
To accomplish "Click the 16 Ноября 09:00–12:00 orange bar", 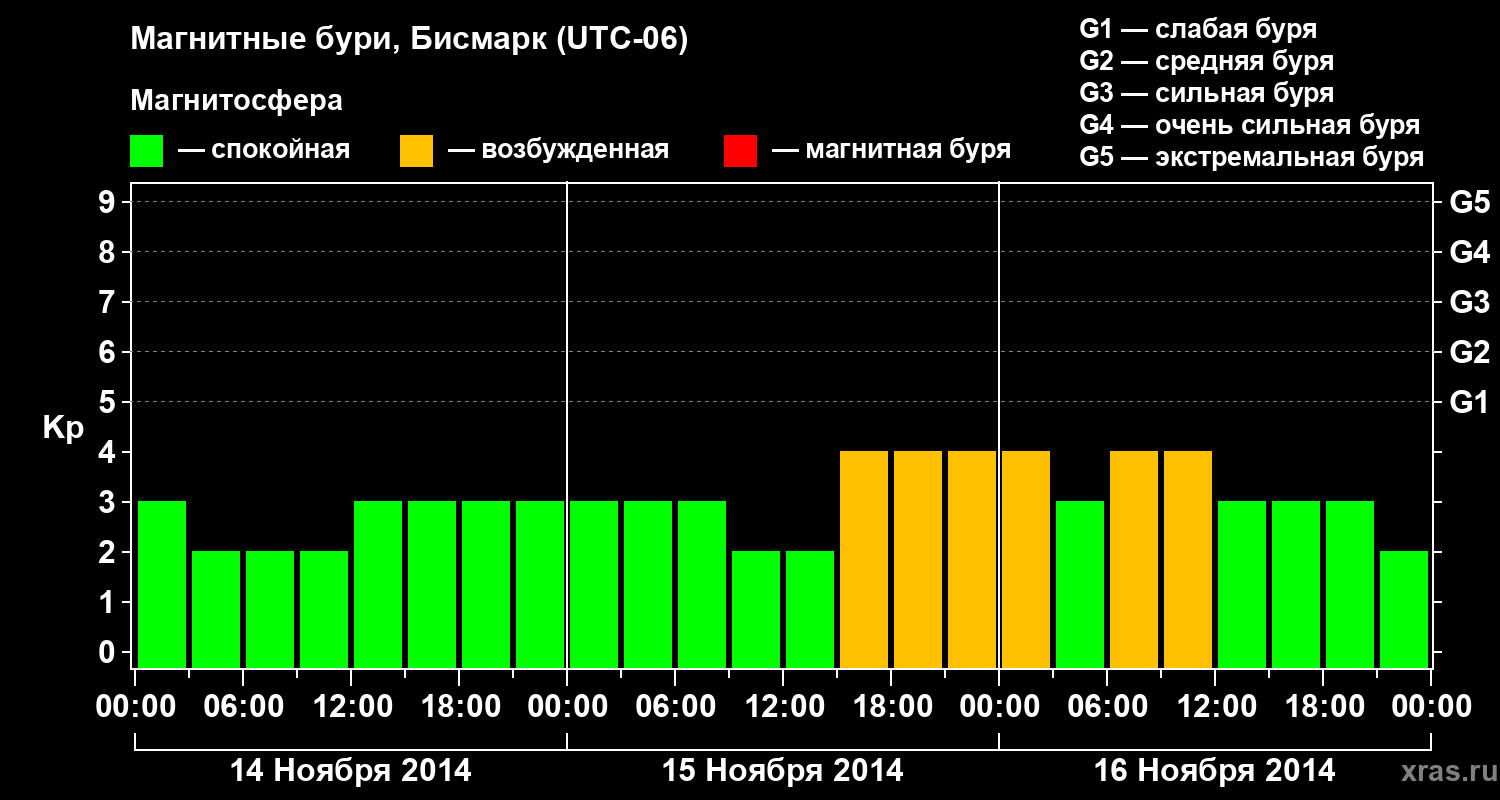I will coord(1188,559).
